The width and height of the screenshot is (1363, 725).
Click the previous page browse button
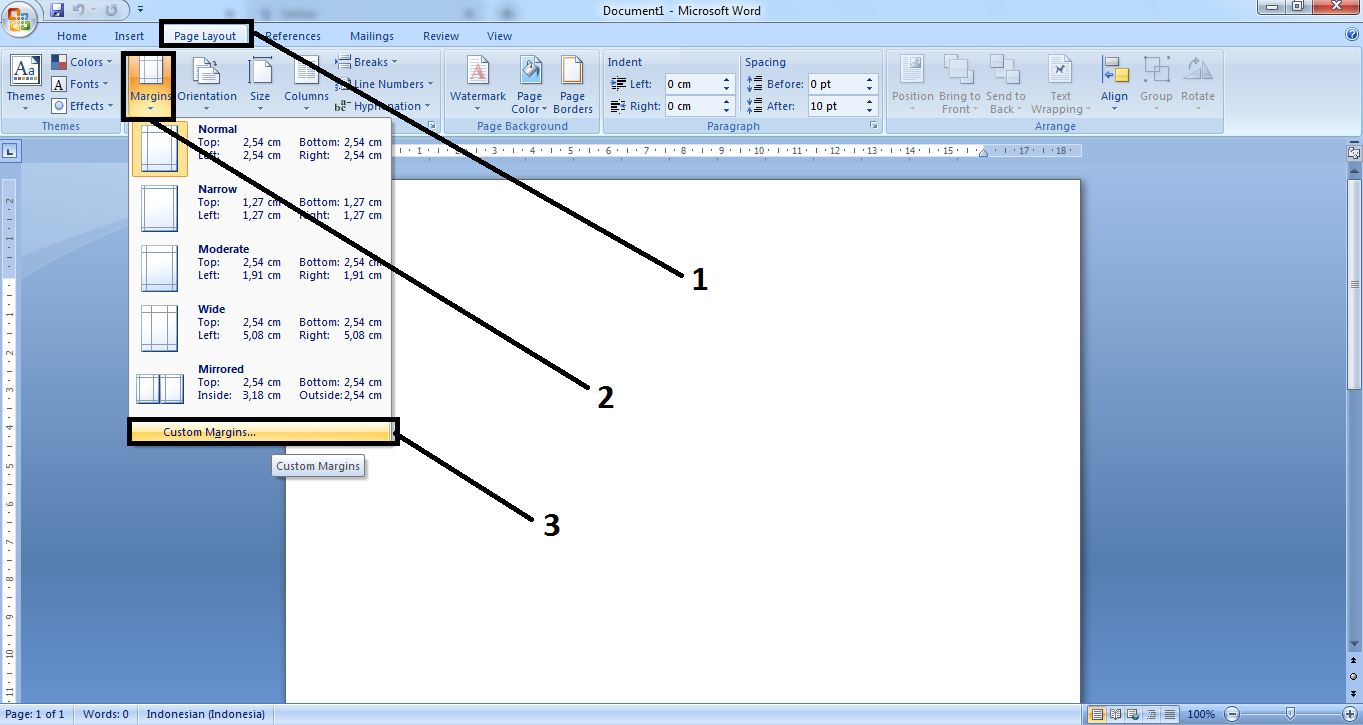[1354, 661]
